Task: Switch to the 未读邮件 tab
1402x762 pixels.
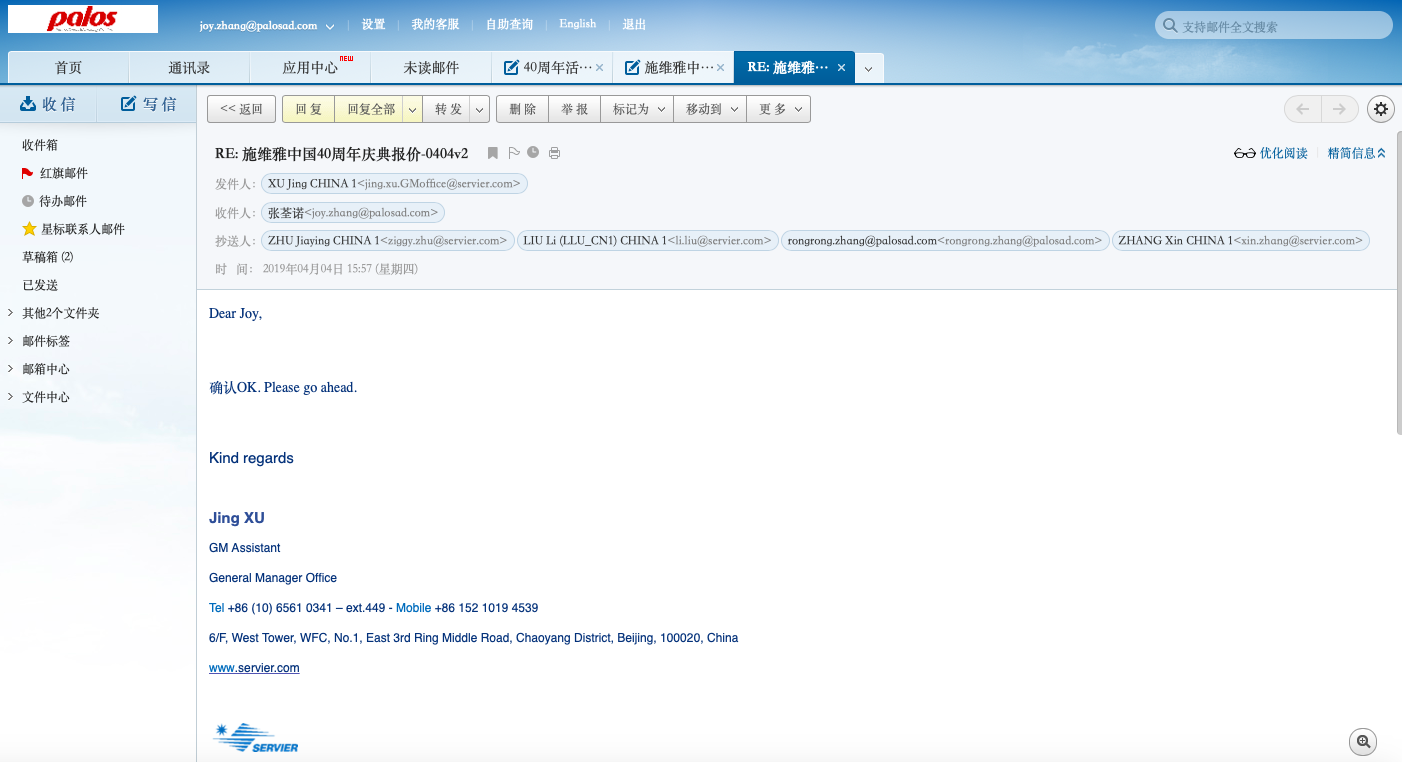Action: (x=431, y=68)
